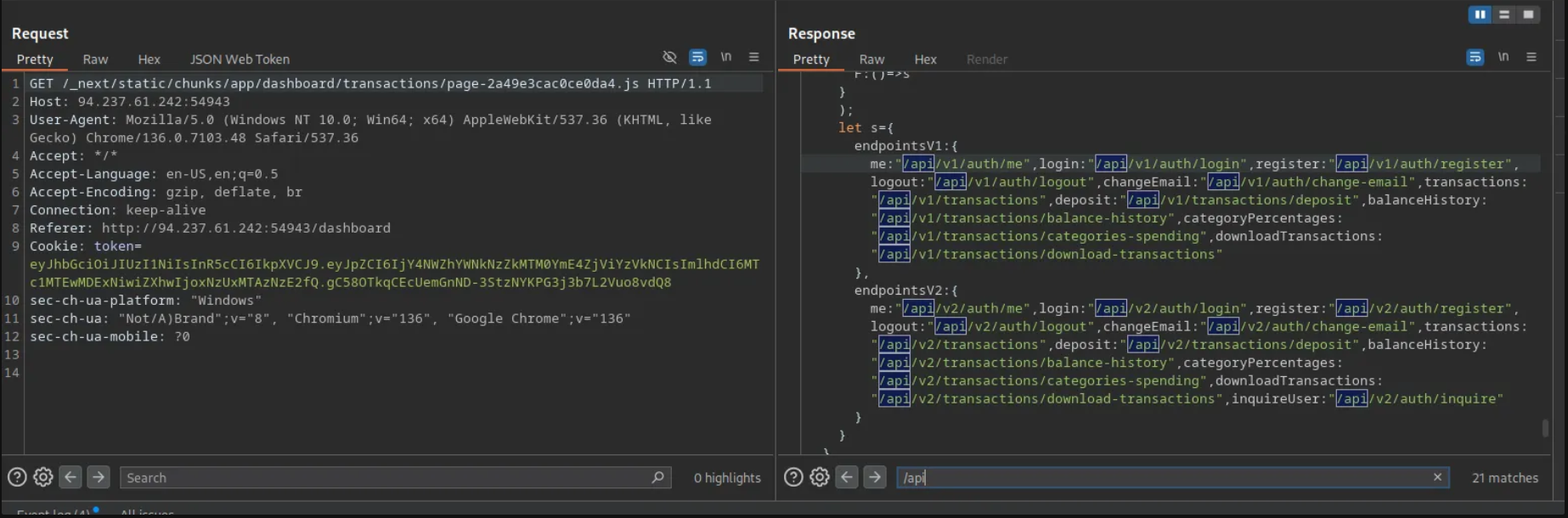Open Request panel hamburger options menu
Image resolution: width=1568 pixels, height=518 pixels.
[753, 57]
